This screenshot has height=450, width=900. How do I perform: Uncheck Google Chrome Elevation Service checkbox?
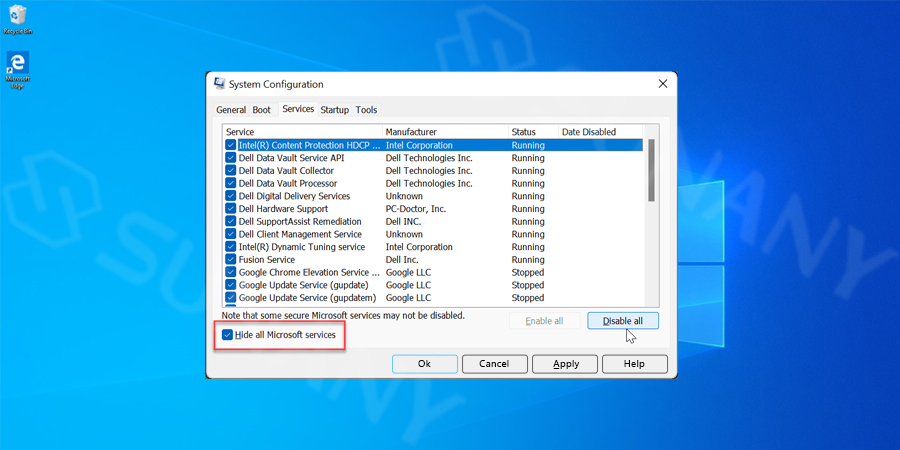click(x=231, y=272)
